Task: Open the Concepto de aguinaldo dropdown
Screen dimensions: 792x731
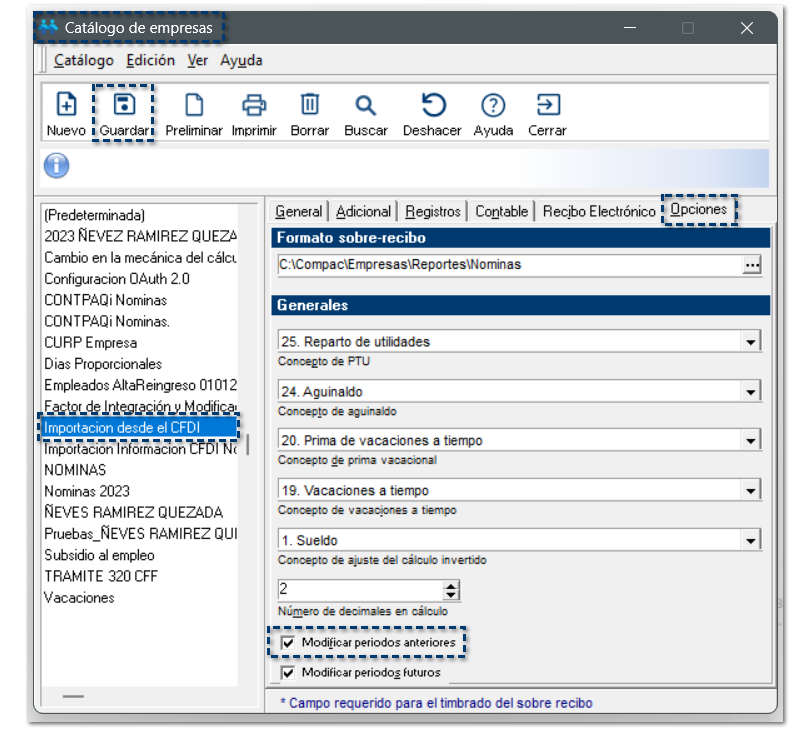Action: pyautogui.click(x=750, y=392)
